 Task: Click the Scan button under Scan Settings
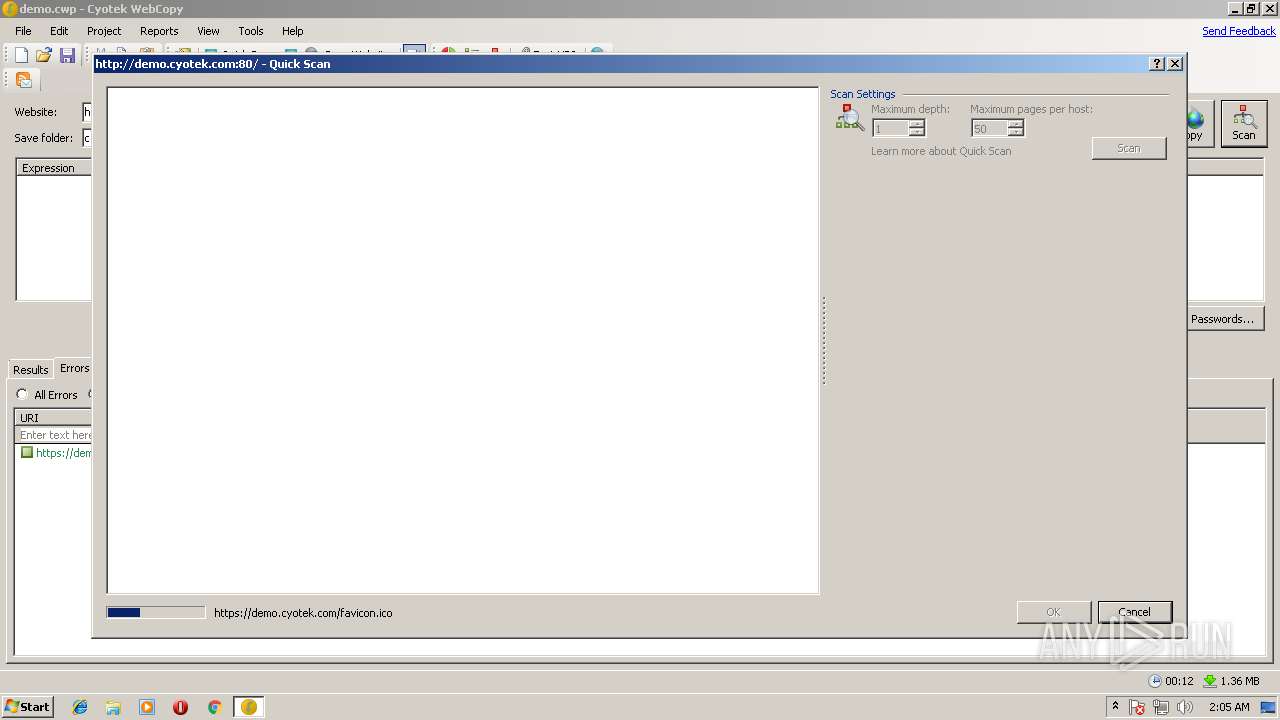1129,148
